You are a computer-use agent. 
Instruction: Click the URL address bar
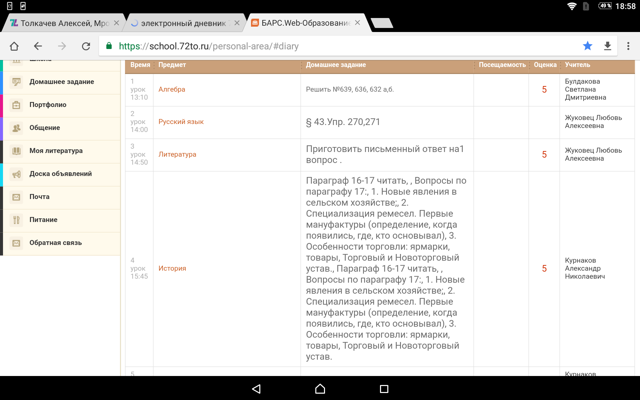(340, 46)
